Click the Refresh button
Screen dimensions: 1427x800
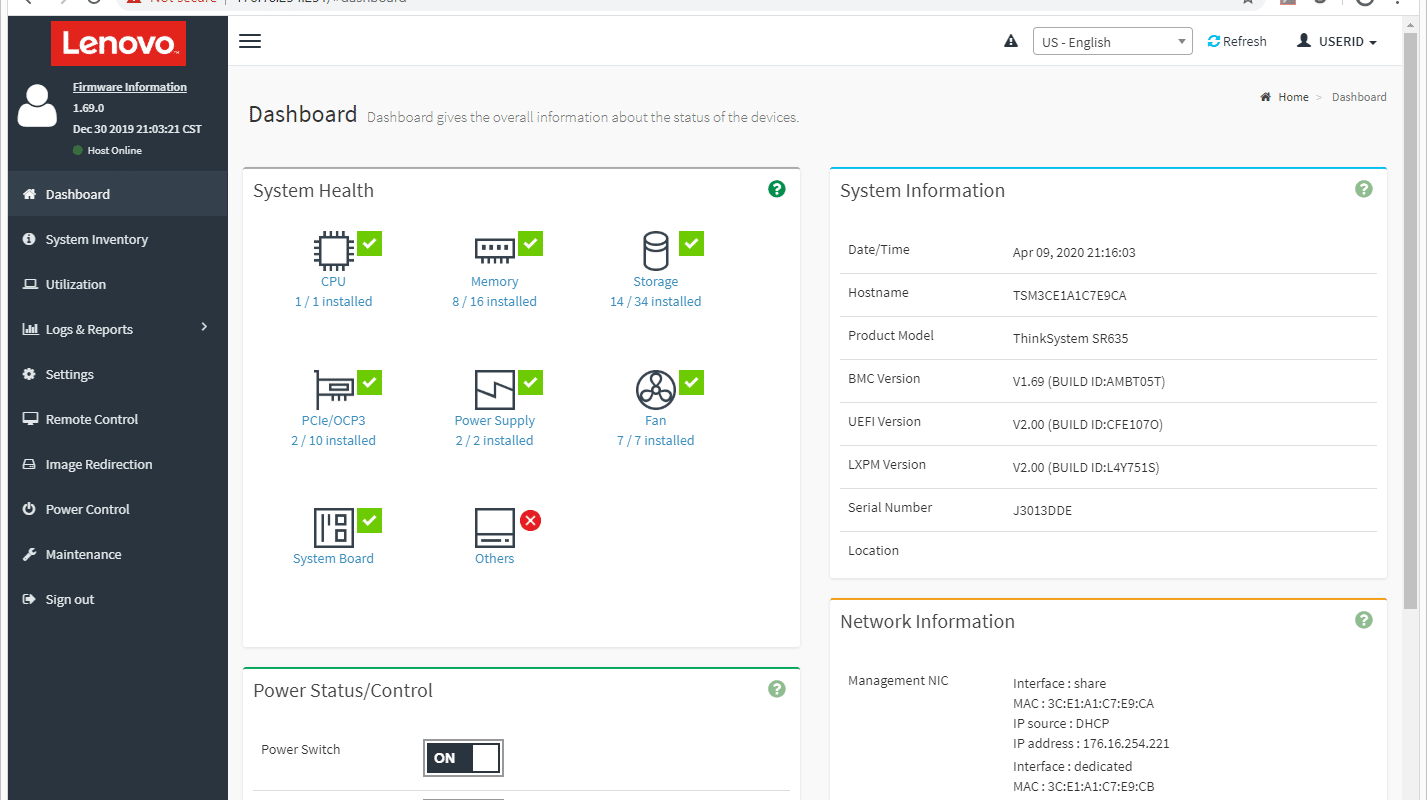pyautogui.click(x=1237, y=42)
